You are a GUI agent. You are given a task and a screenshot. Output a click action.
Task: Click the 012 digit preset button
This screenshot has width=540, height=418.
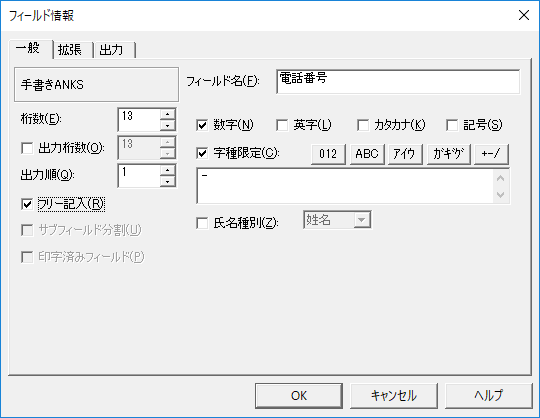328,154
